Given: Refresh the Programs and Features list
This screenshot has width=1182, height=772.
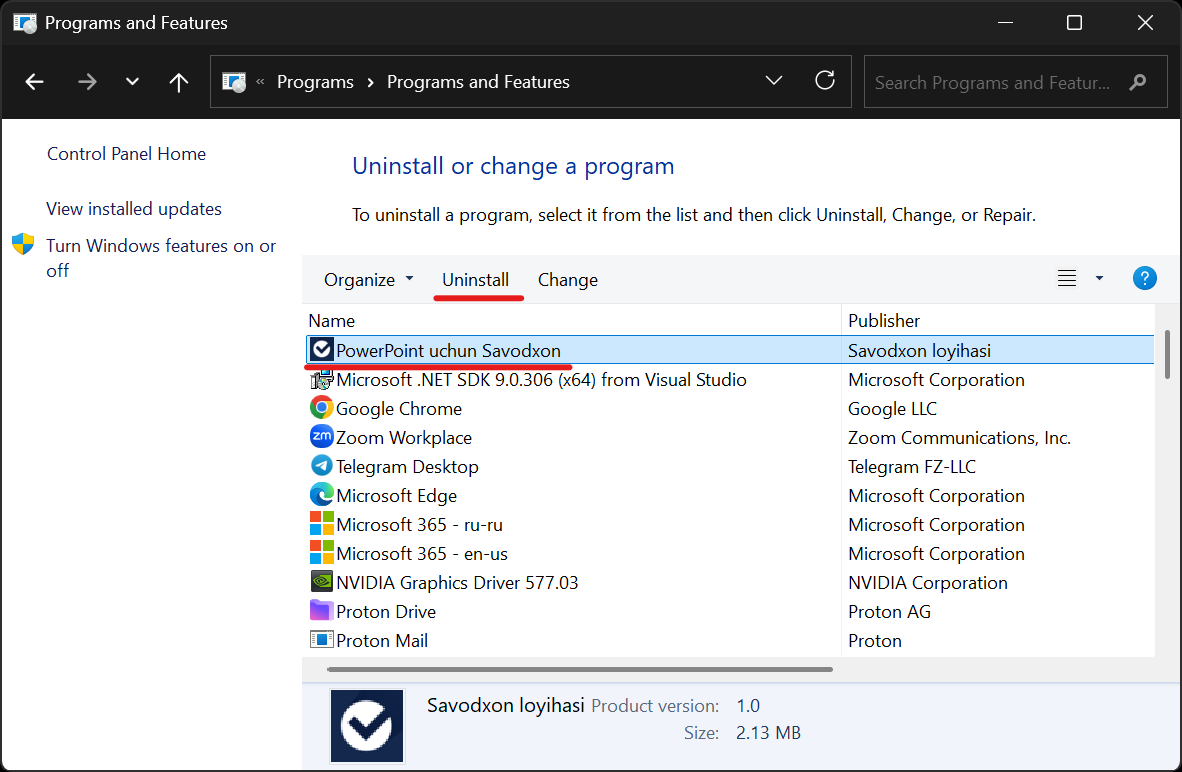Looking at the screenshot, I should [825, 81].
